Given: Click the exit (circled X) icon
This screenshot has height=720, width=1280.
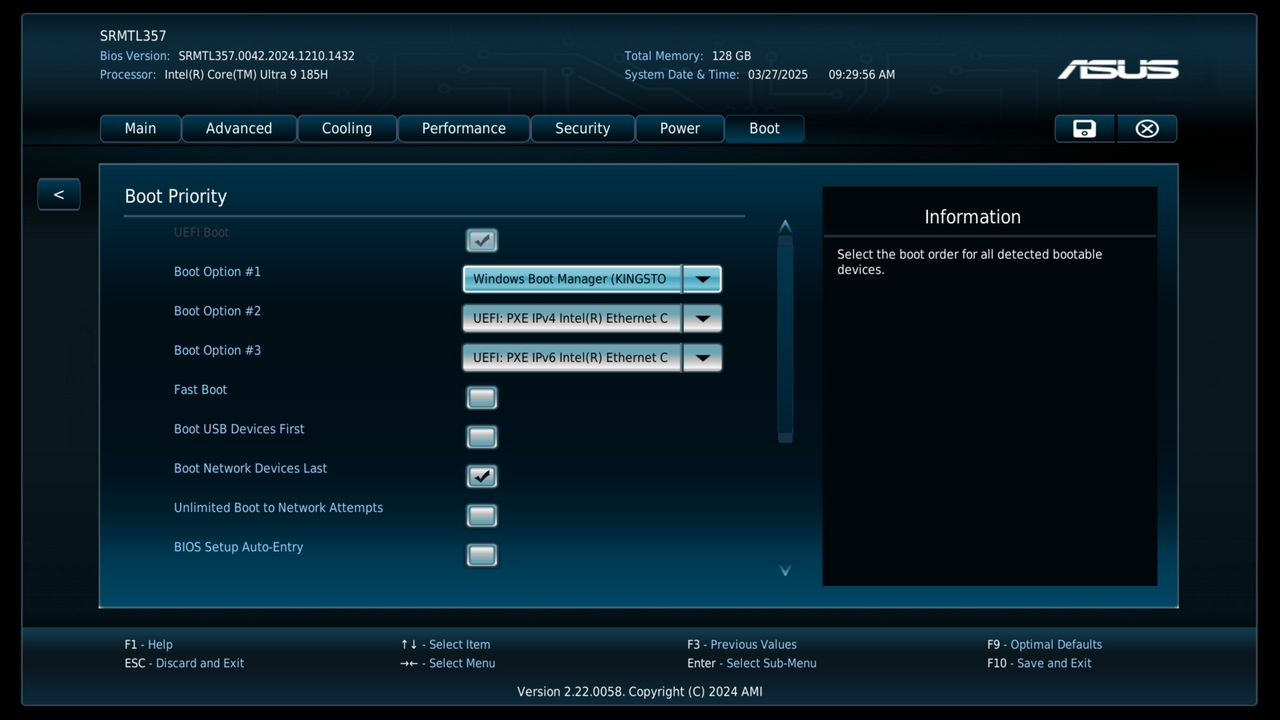Looking at the screenshot, I should coord(1147,129).
